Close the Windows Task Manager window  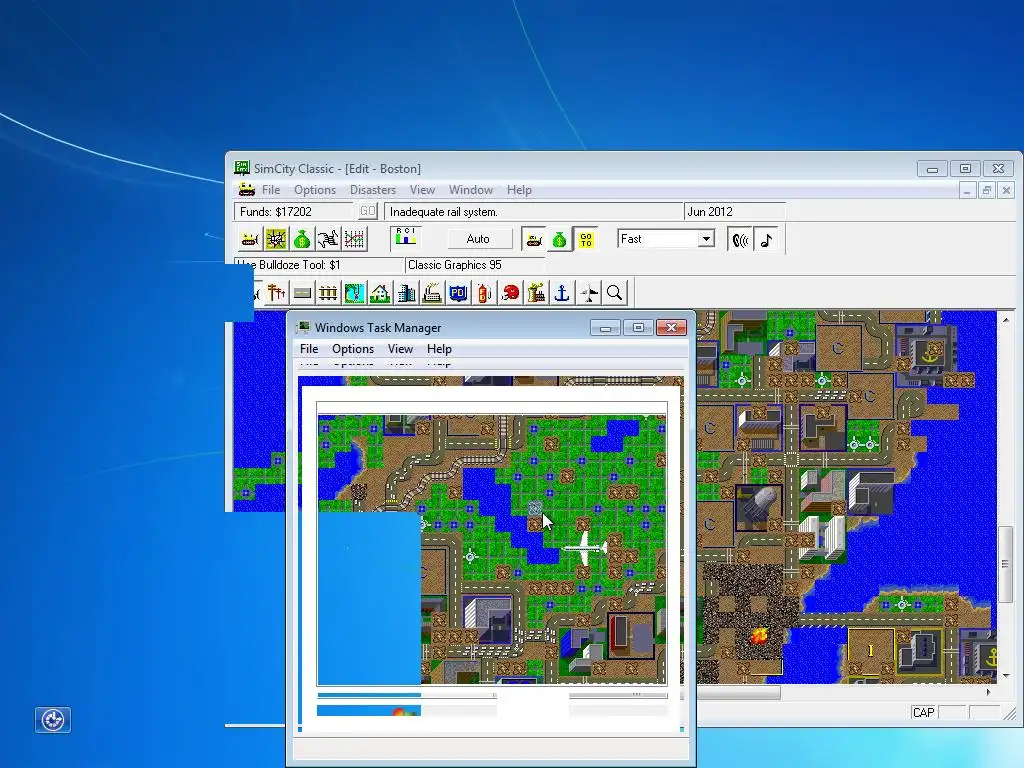[671, 327]
